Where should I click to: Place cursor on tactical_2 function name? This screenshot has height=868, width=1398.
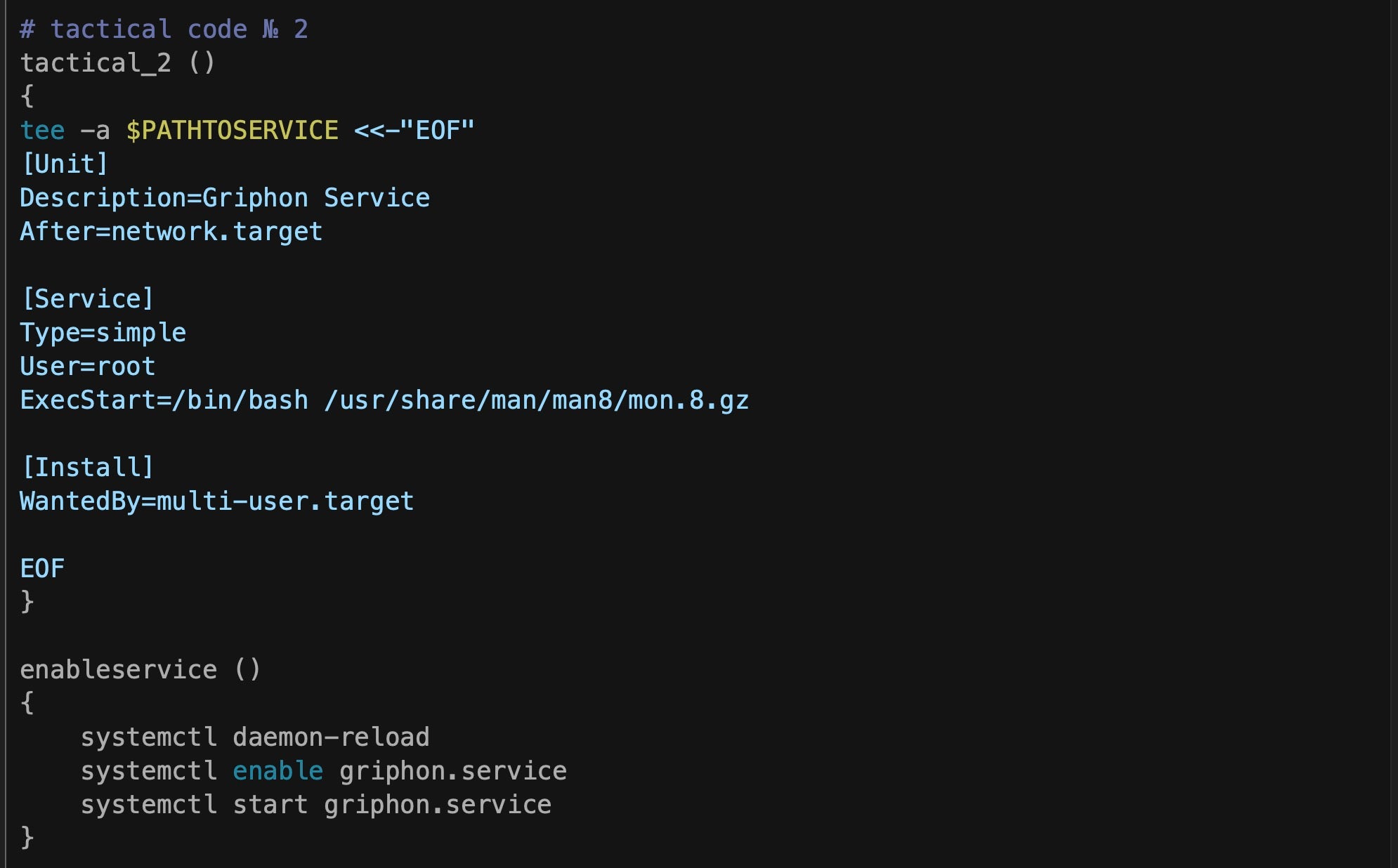(96, 63)
